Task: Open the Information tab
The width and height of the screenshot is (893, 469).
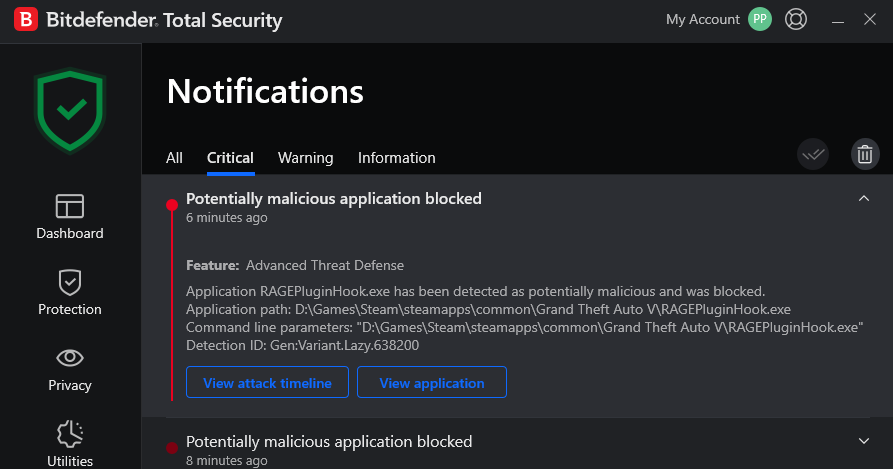Action: click(x=396, y=158)
